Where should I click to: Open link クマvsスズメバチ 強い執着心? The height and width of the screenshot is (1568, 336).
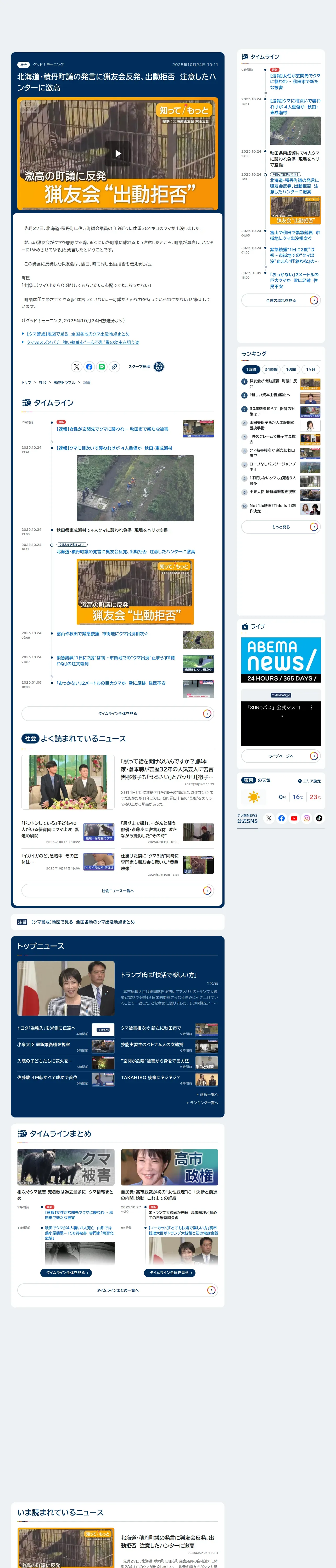83,342
